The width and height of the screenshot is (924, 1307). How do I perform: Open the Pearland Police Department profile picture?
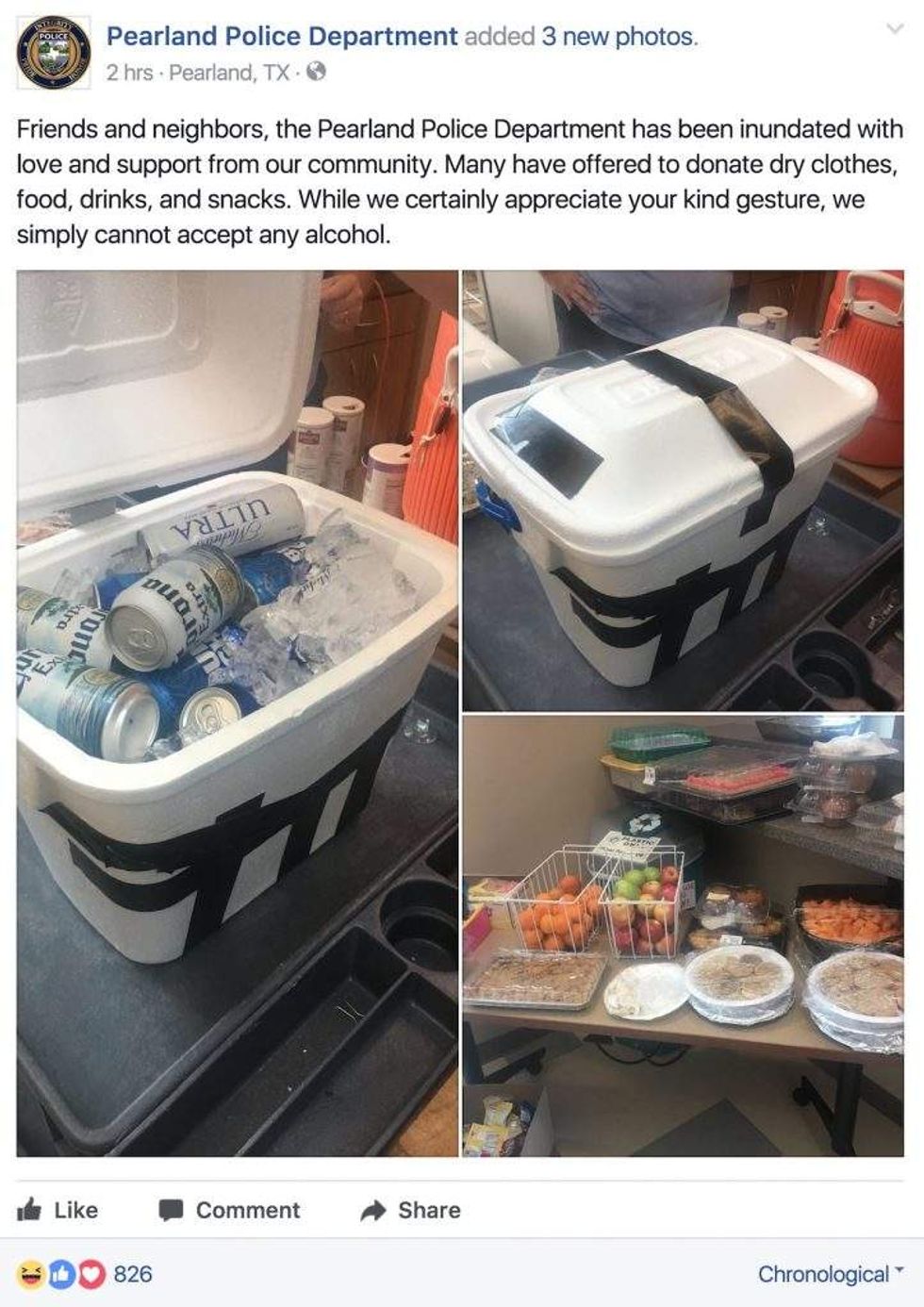(54, 54)
